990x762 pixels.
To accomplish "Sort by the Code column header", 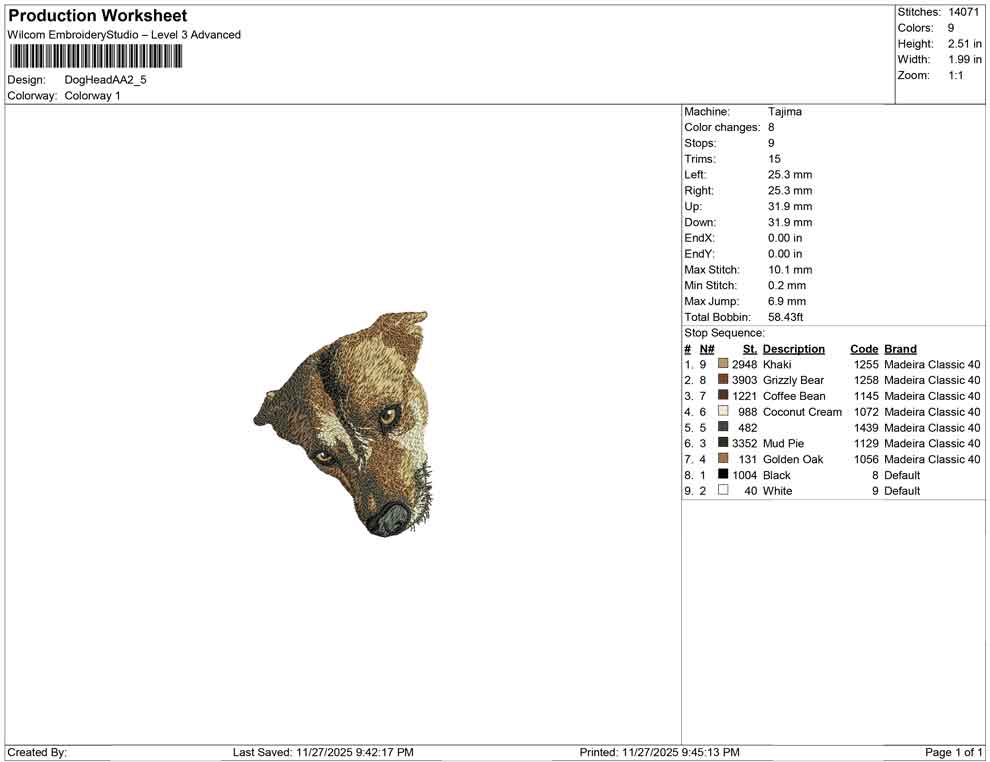I will point(863,348).
